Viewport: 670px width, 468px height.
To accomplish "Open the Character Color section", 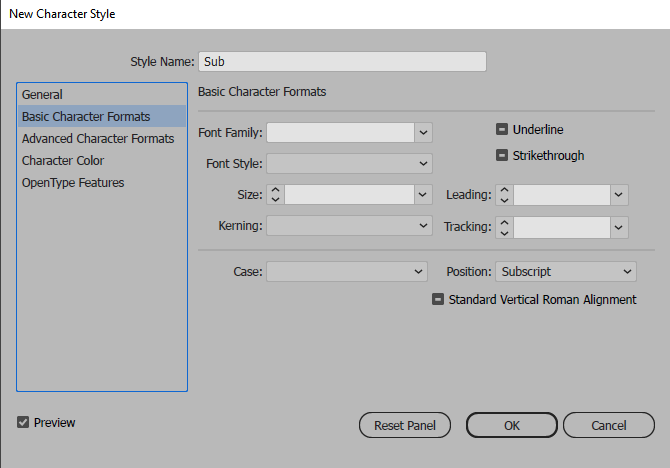I will [x=63, y=161].
